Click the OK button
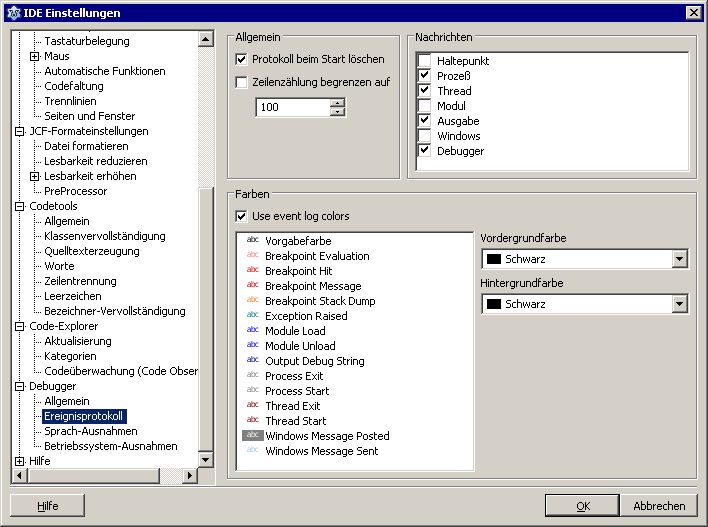This screenshot has height=527, width=708. click(582, 506)
